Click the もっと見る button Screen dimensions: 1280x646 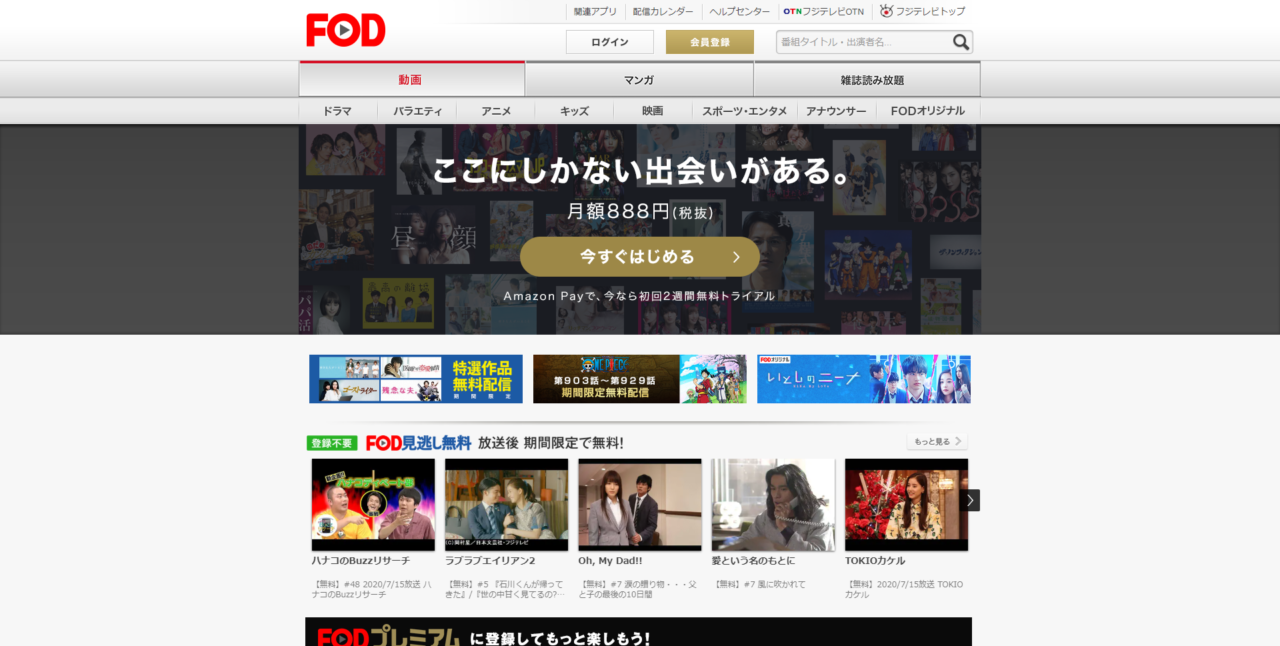click(937, 441)
